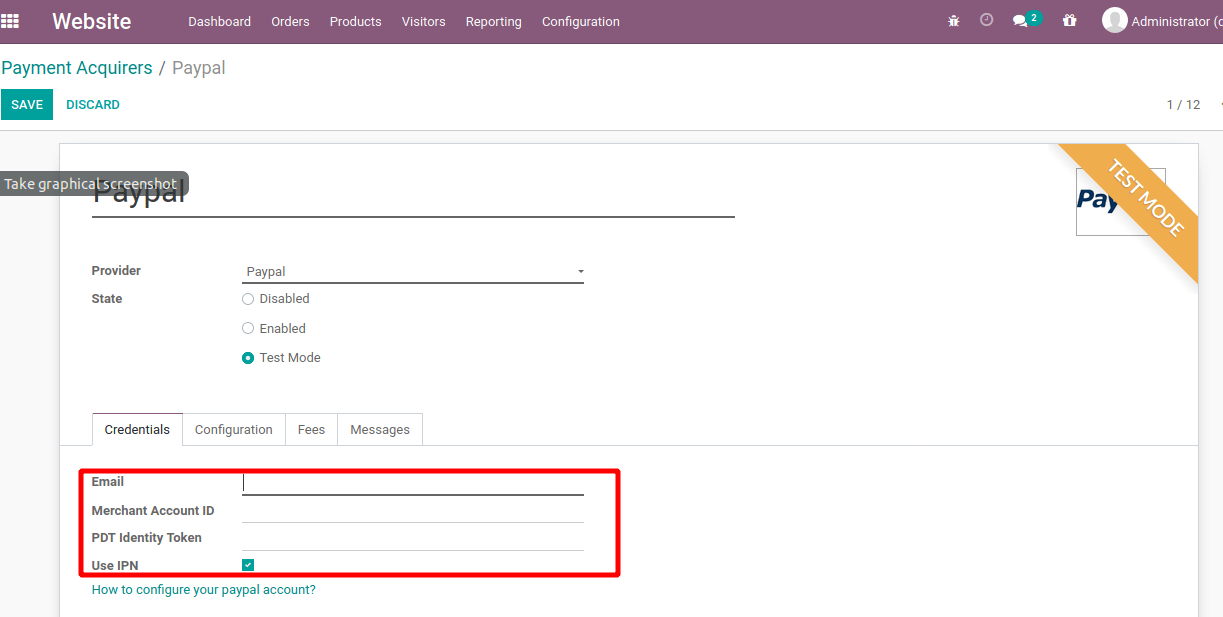
Task: Select the Enabled state option
Action: (248, 328)
